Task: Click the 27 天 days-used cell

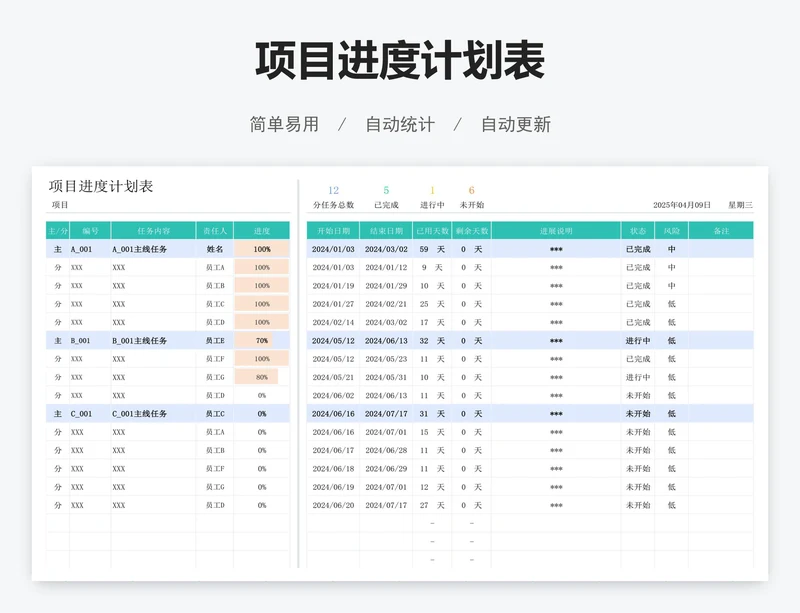Action: (432, 505)
